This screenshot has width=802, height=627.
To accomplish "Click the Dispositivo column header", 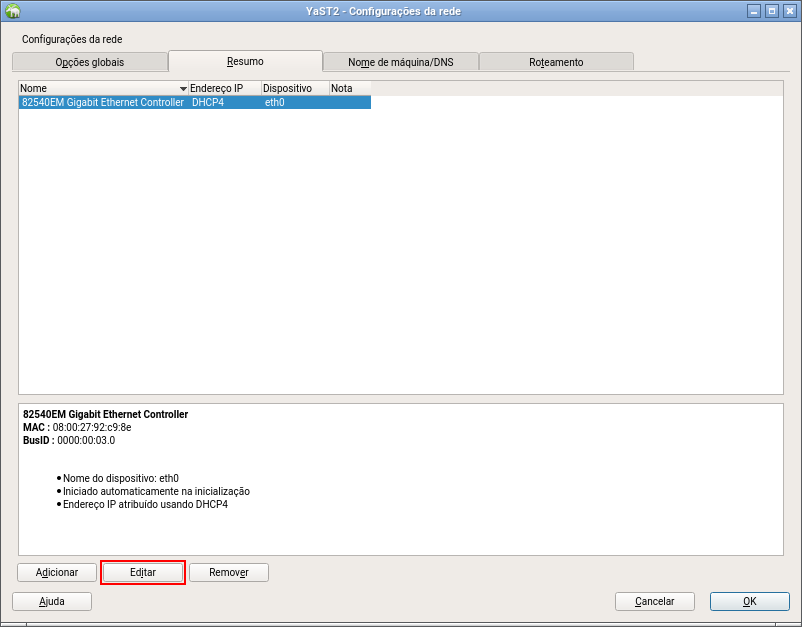I will 294,88.
